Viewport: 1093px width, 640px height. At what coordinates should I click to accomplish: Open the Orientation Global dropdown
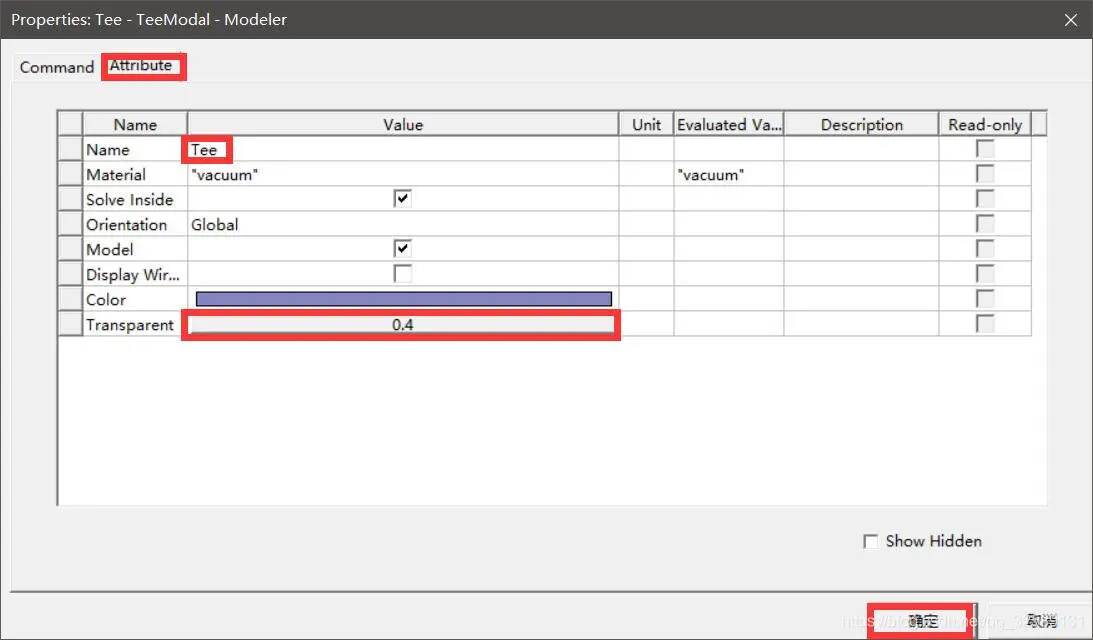(402, 224)
